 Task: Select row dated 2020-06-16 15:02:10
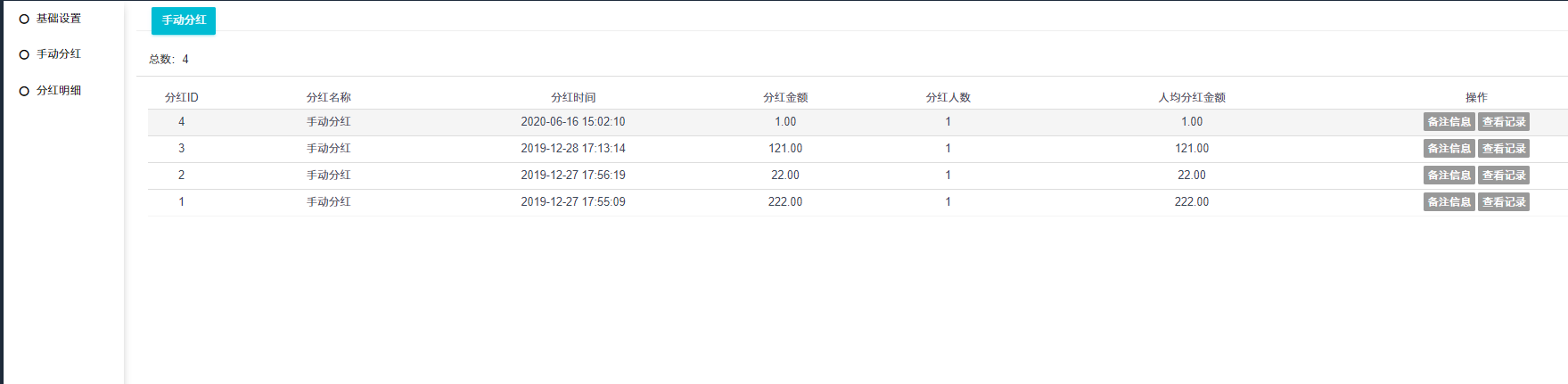click(x=573, y=122)
